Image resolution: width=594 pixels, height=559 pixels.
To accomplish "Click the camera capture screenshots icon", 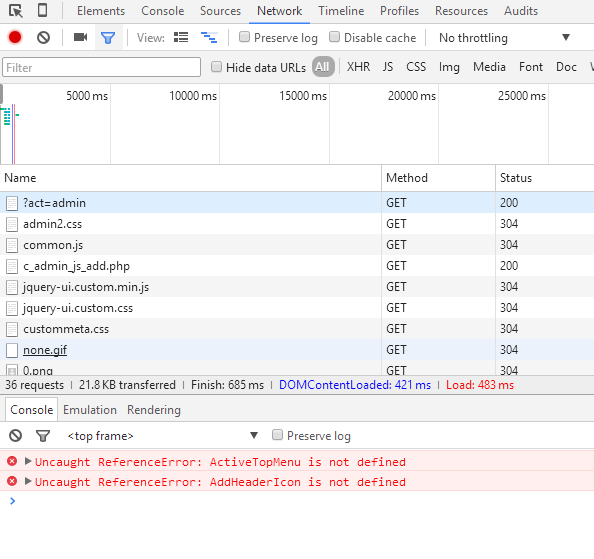I will [80, 37].
